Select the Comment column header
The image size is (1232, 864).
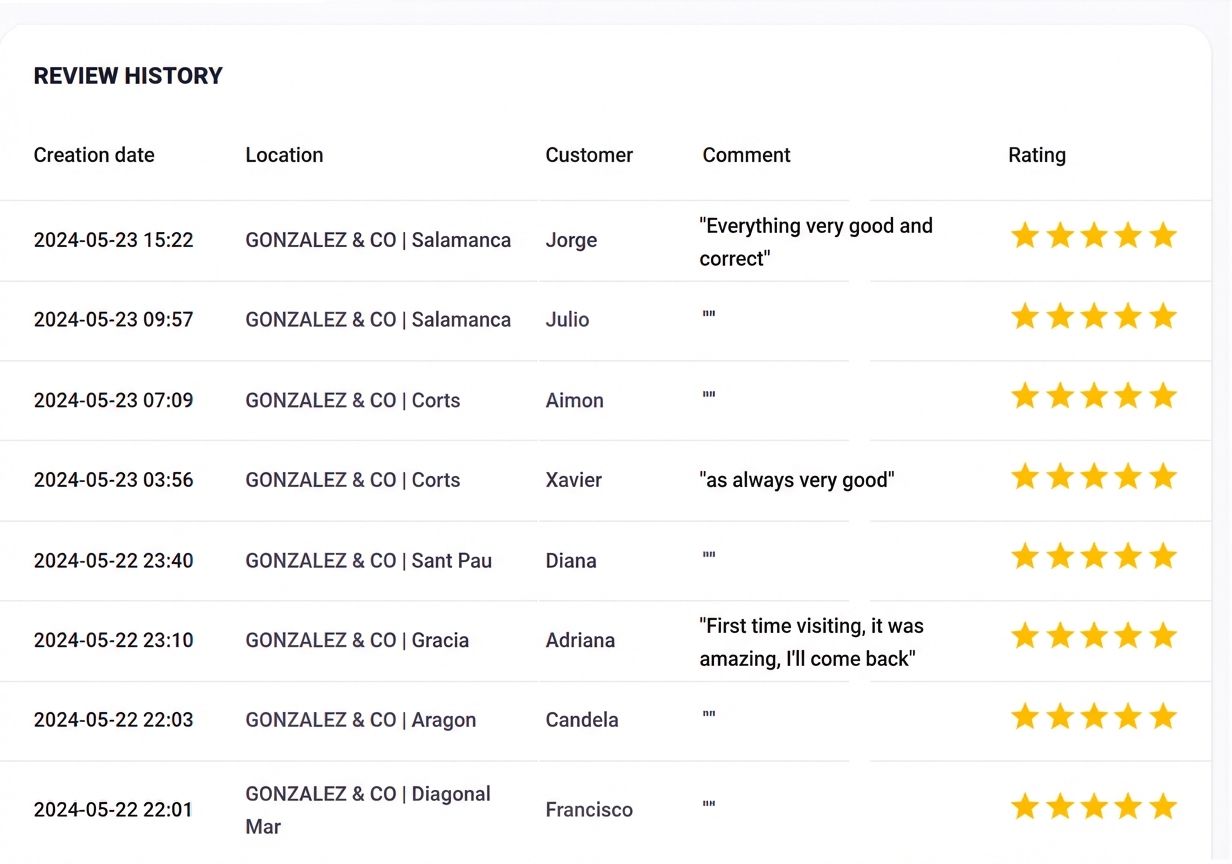pyautogui.click(x=746, y=155)
